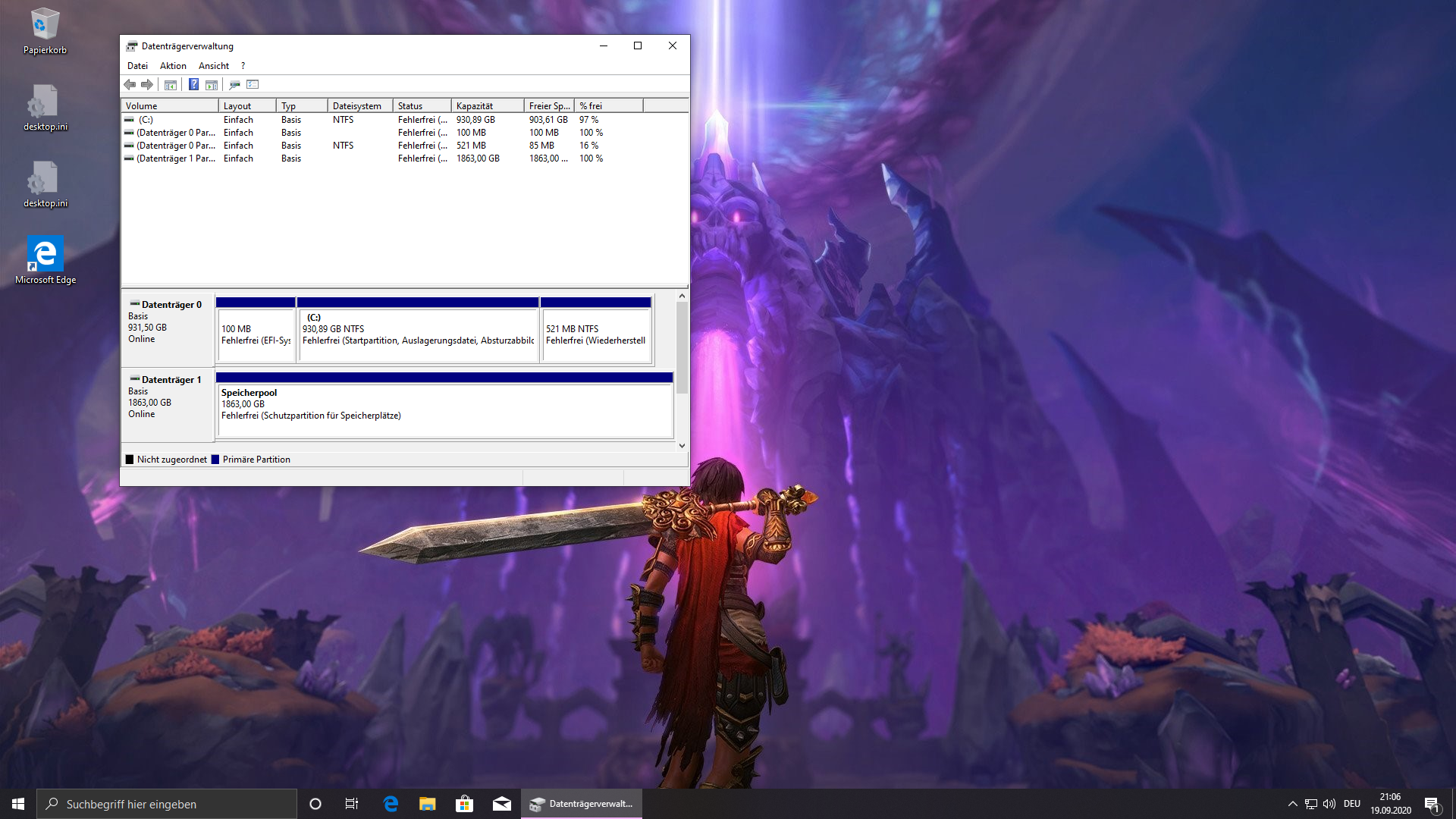Open the Datei menu
This screenshot has height=819, width=1456.
tap(137, 66)
